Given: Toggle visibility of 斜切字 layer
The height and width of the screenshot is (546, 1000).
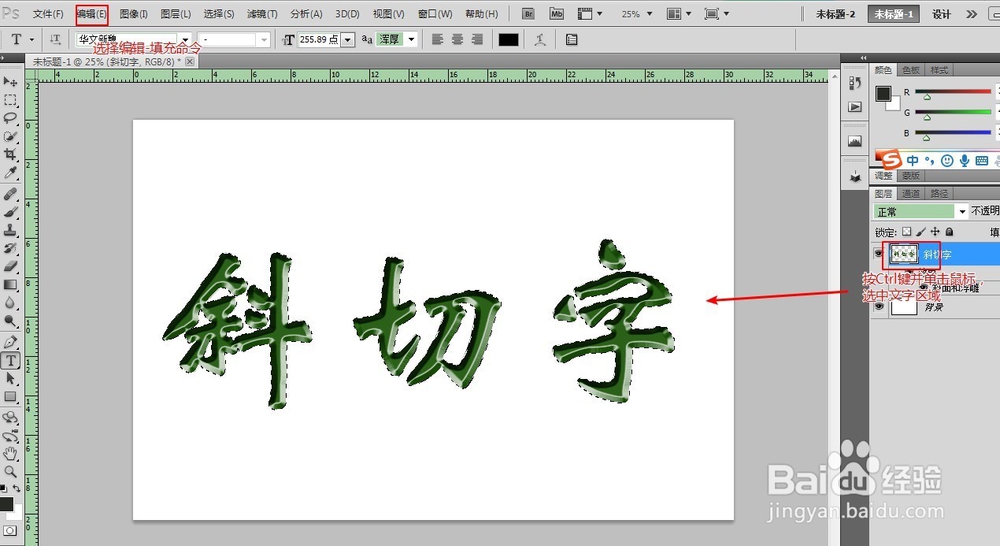Looking at the screenshot, I should [879, 254].
